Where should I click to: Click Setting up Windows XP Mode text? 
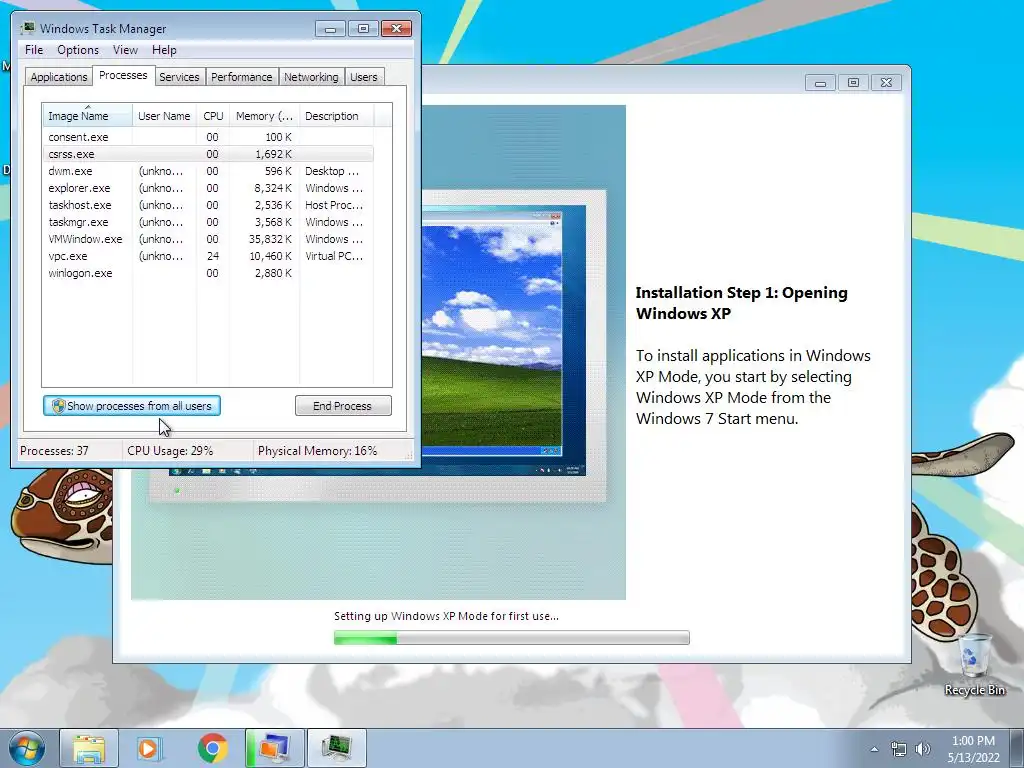[x=446, y=616]
